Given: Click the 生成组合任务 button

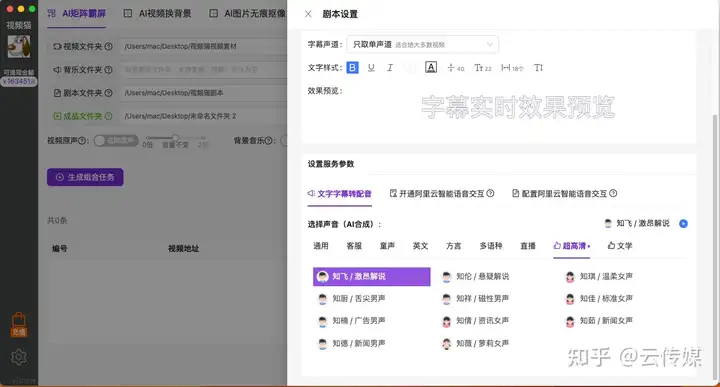Looking at the screenshot, I should pos(85,177).
